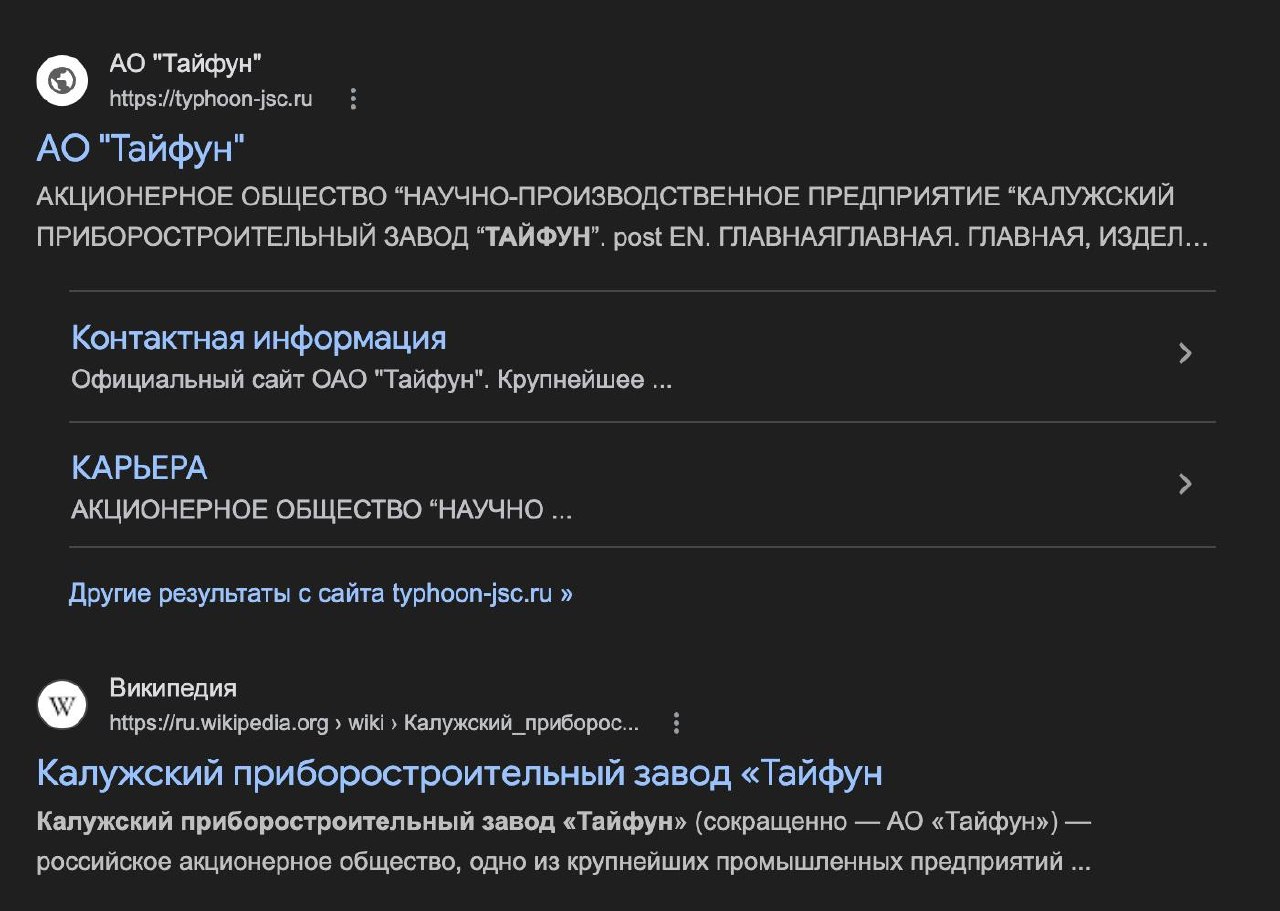Click the "российское акционерное общество" snippet line
Screen dimensions: 1280x911
562,862
